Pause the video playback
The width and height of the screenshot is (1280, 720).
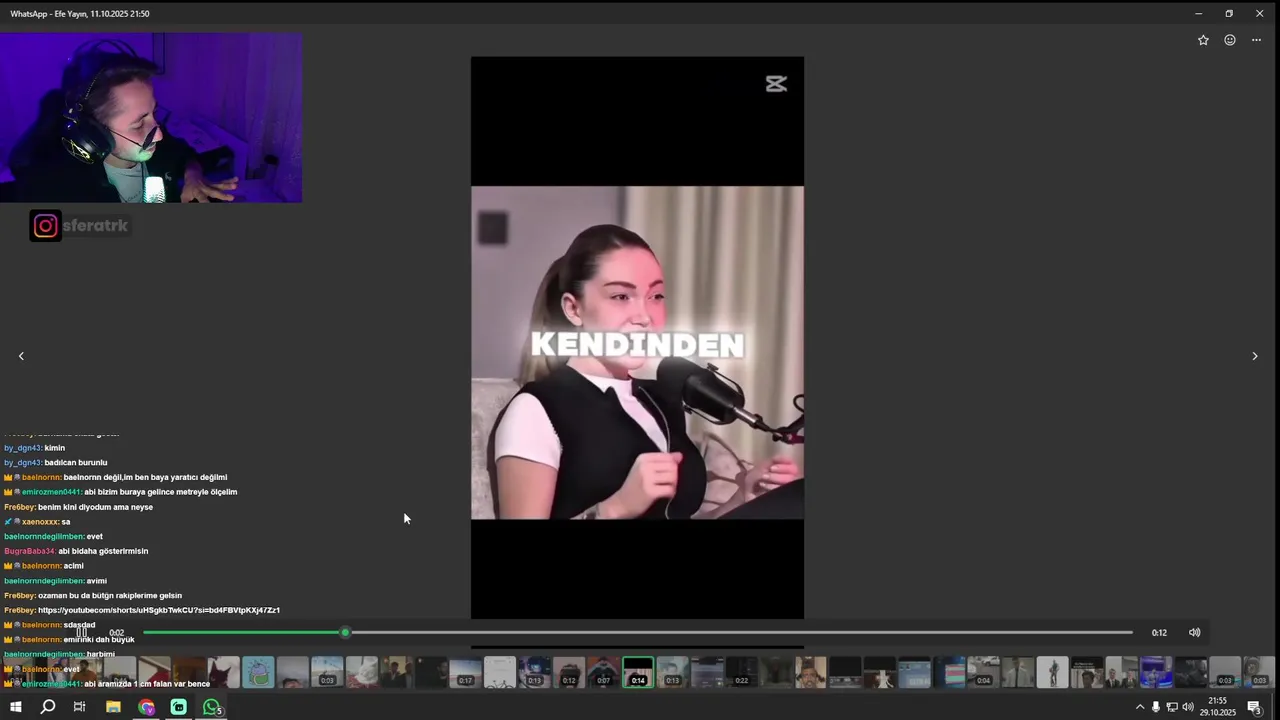pos(82,632)
